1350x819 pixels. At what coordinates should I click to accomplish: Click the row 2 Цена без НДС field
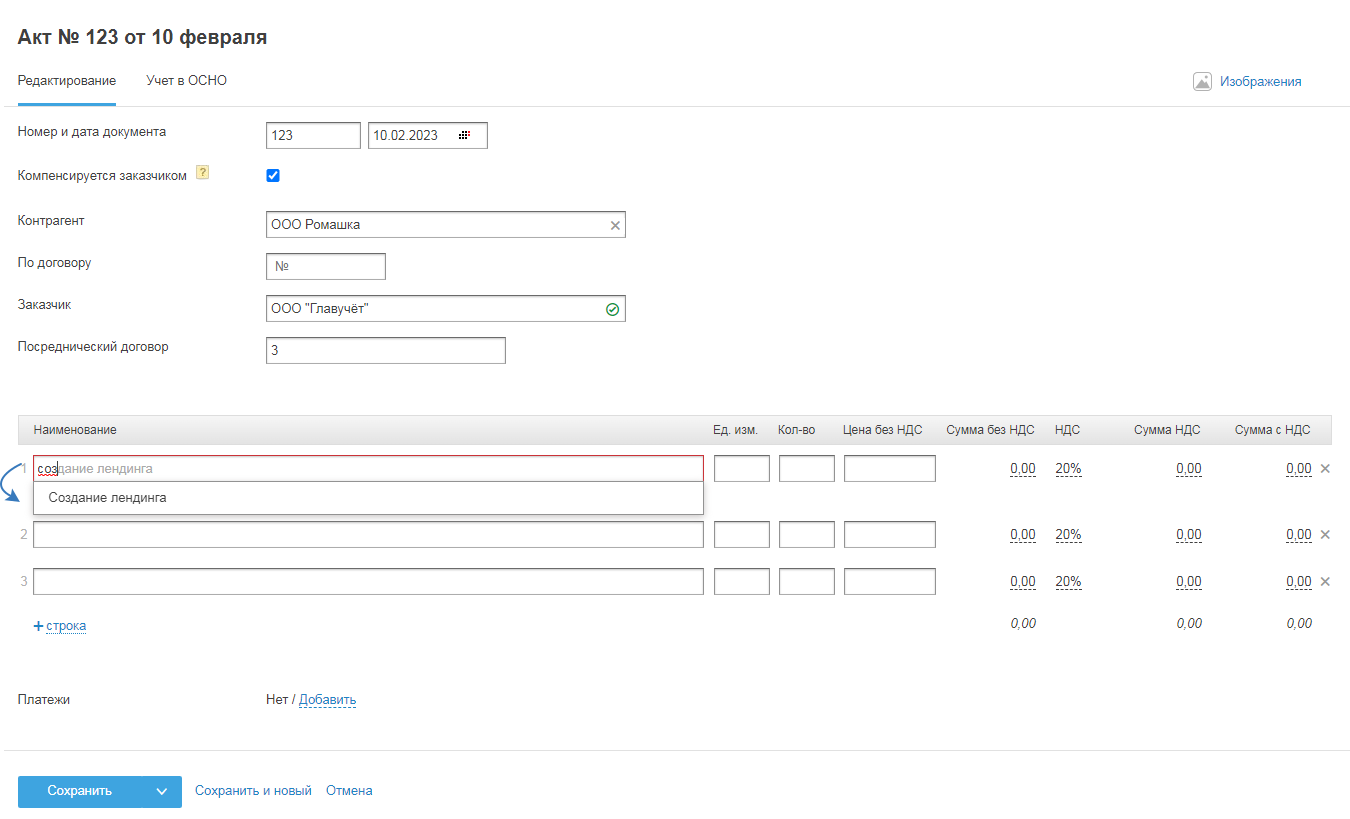(x=890, y=534)
